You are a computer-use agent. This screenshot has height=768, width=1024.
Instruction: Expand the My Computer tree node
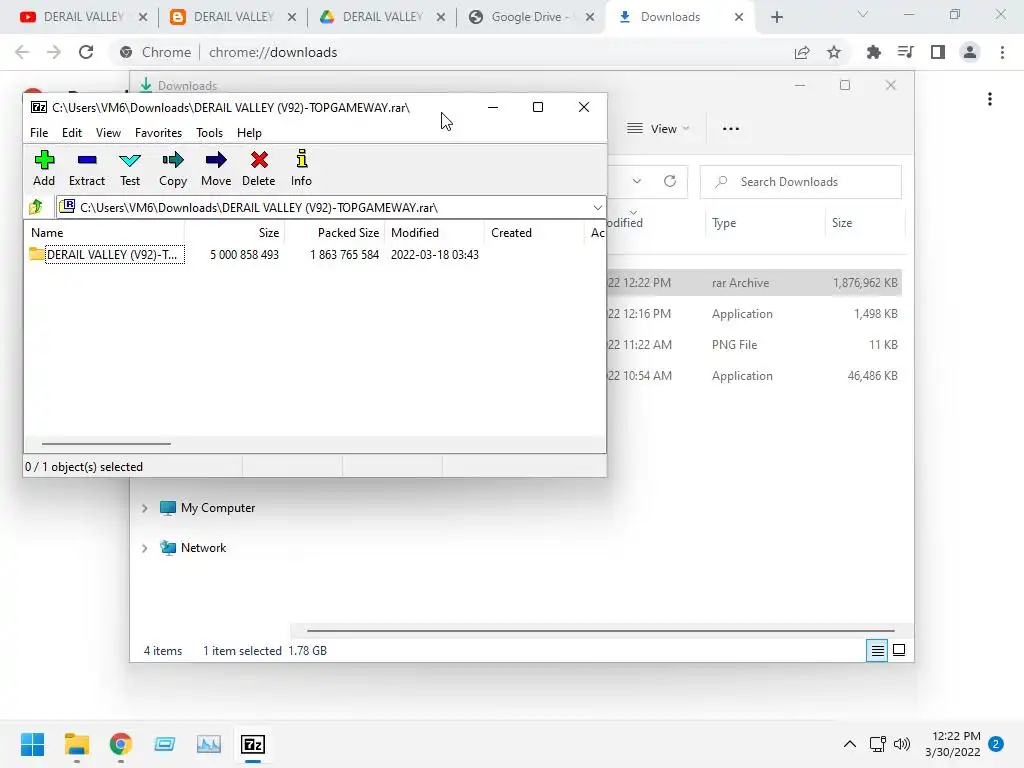[144, 508]
